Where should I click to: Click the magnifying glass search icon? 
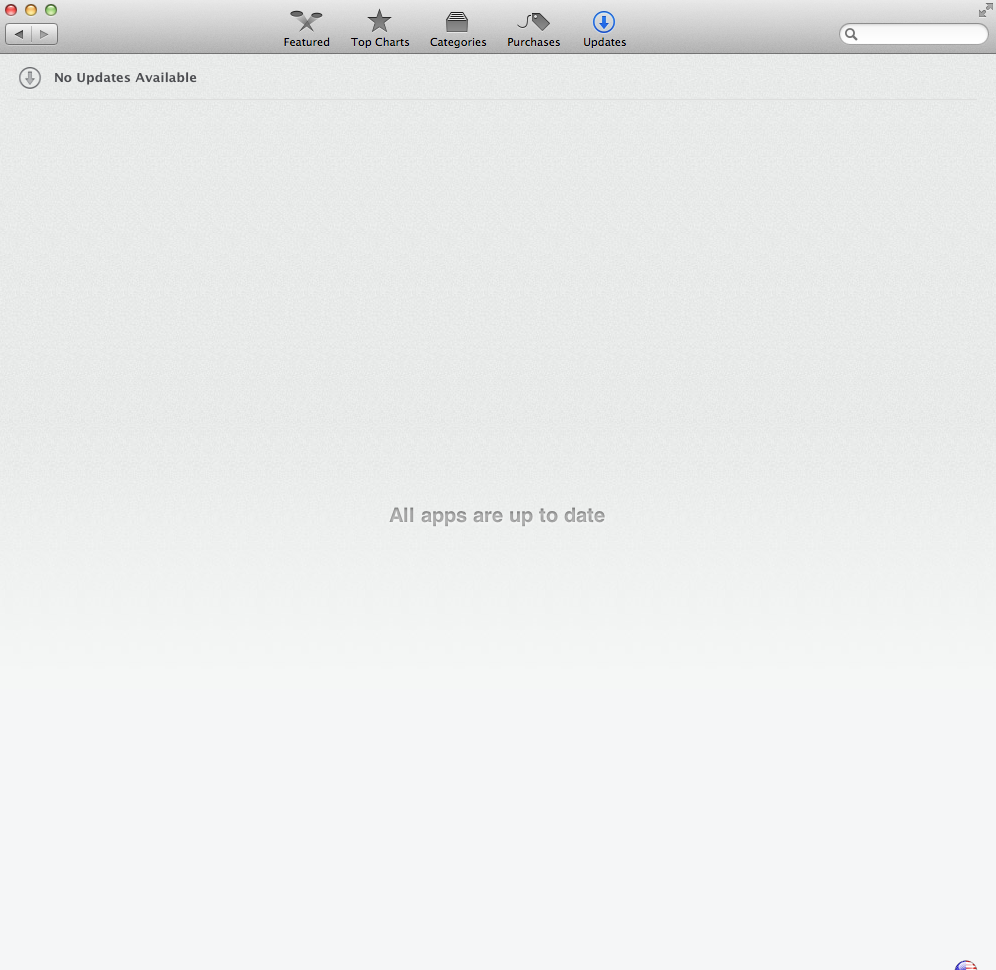point(851,34)
